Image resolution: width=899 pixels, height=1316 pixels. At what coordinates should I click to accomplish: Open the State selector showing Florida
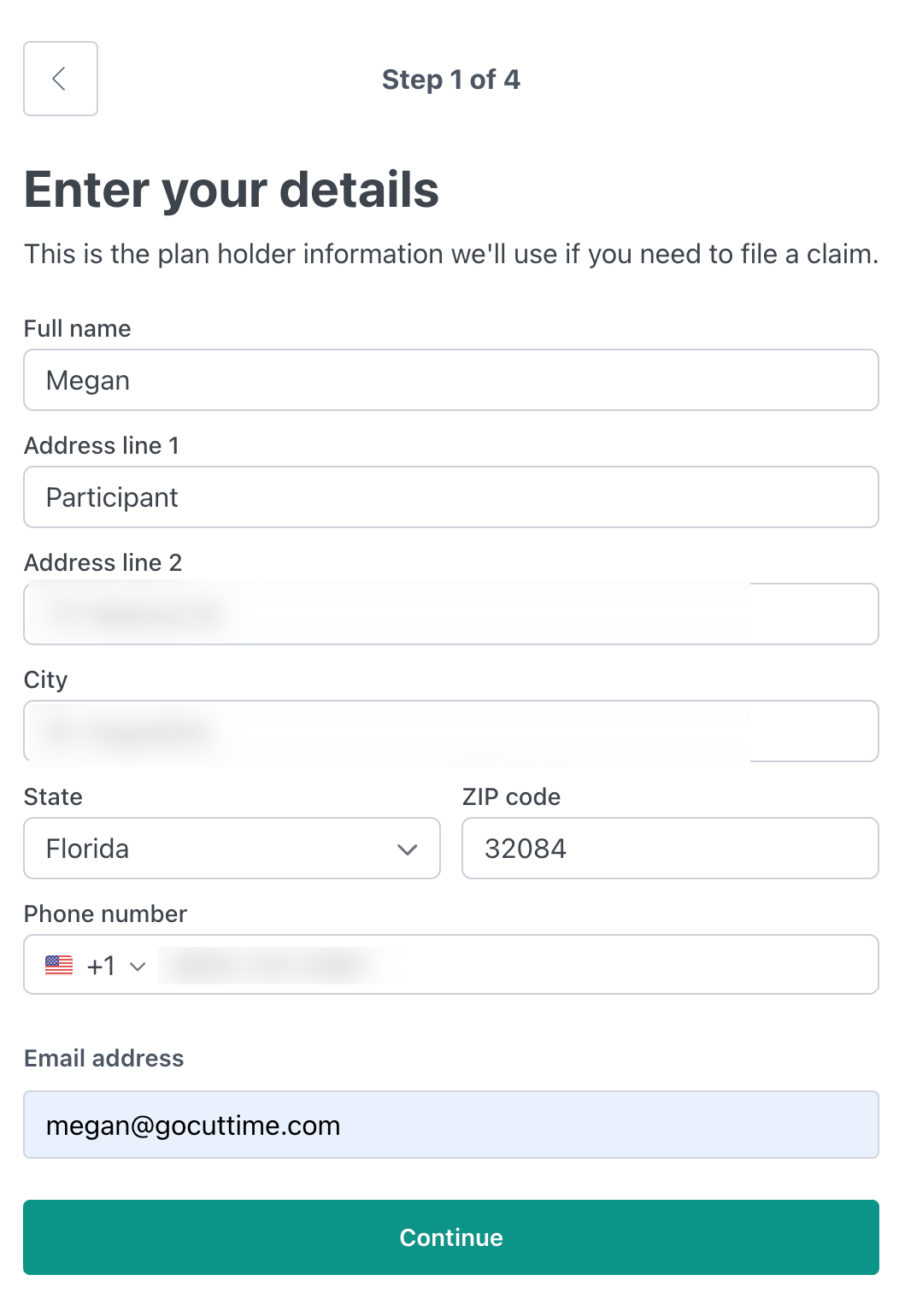[232, 849]
